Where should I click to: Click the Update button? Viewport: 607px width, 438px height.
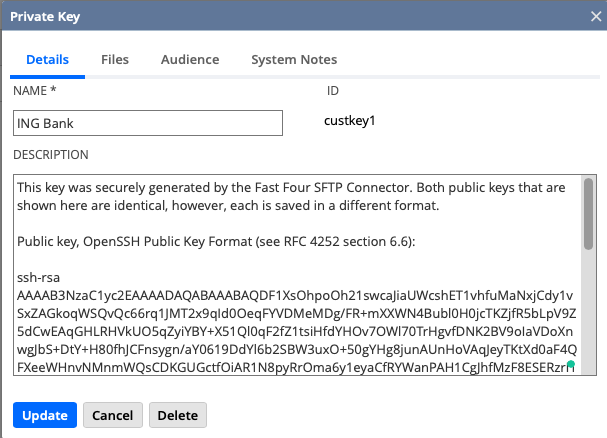pyautogui.click(x=45, y=415)
